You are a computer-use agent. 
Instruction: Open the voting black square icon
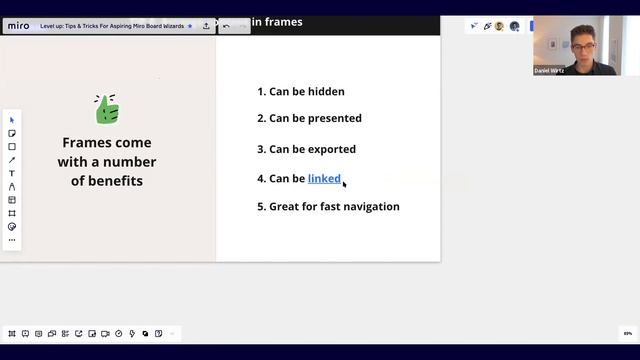coord(145,333)
